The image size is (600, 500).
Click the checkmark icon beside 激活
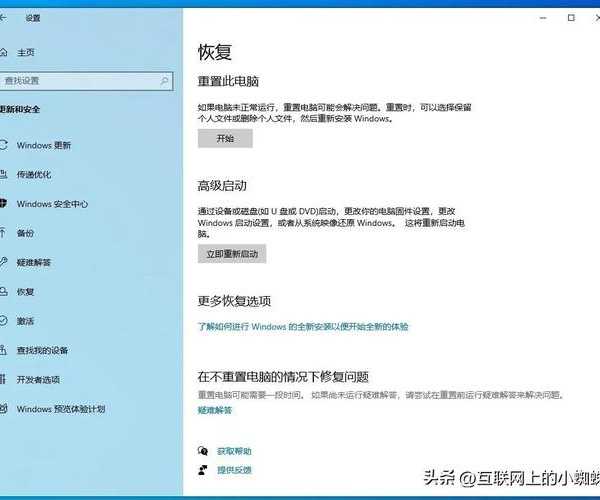tap(3, 321)
